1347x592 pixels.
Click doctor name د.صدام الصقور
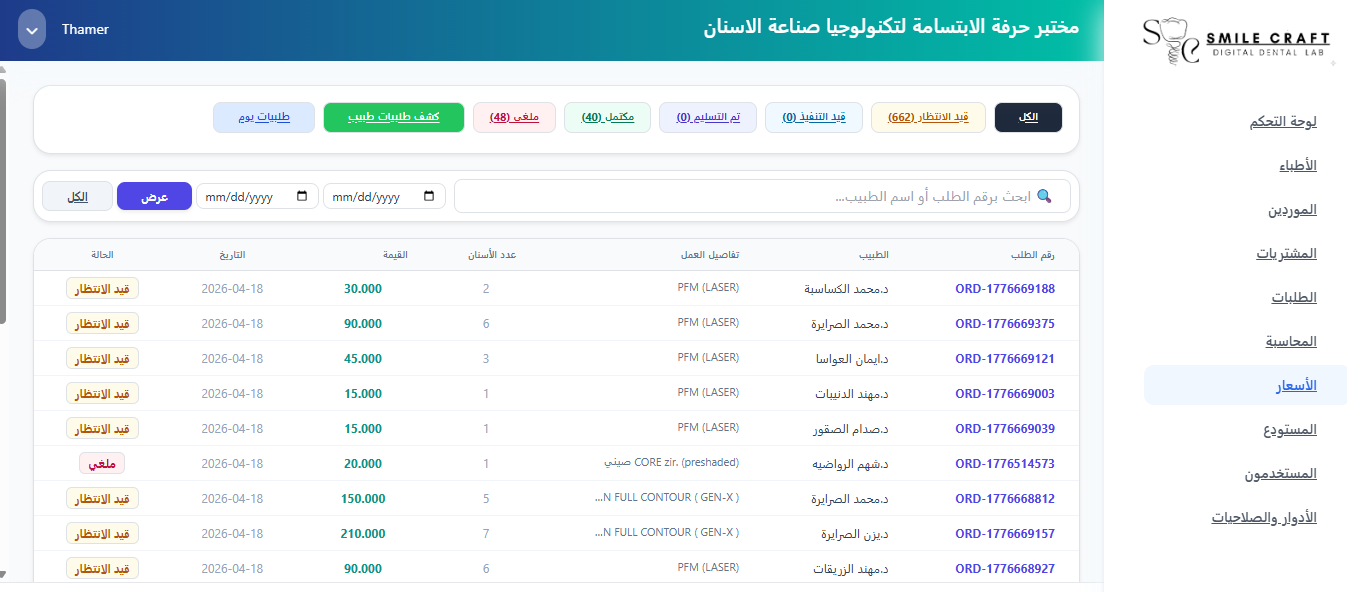click(x=852, y=429)
